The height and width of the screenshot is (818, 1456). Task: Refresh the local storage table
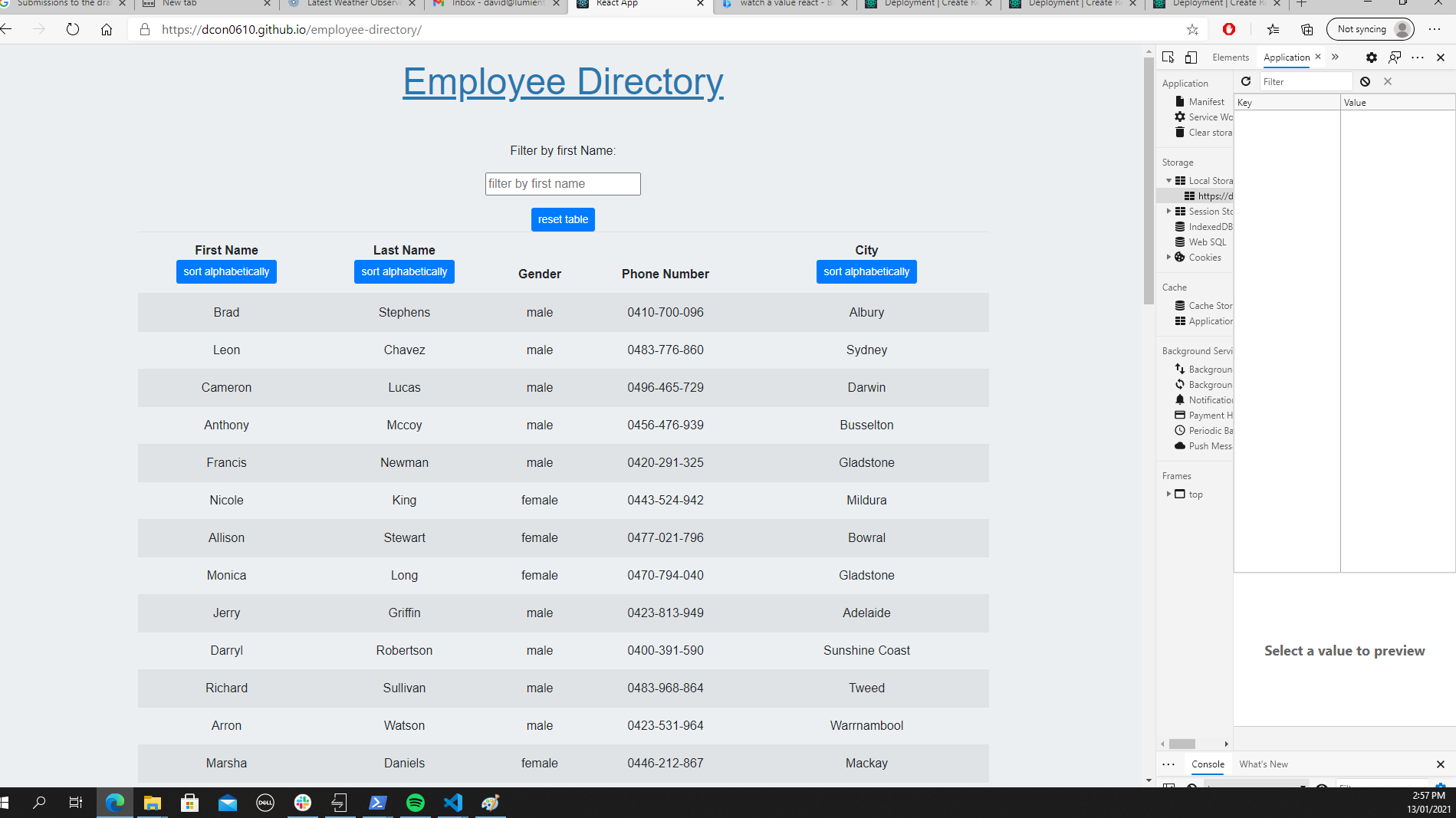coord(1246,81)
